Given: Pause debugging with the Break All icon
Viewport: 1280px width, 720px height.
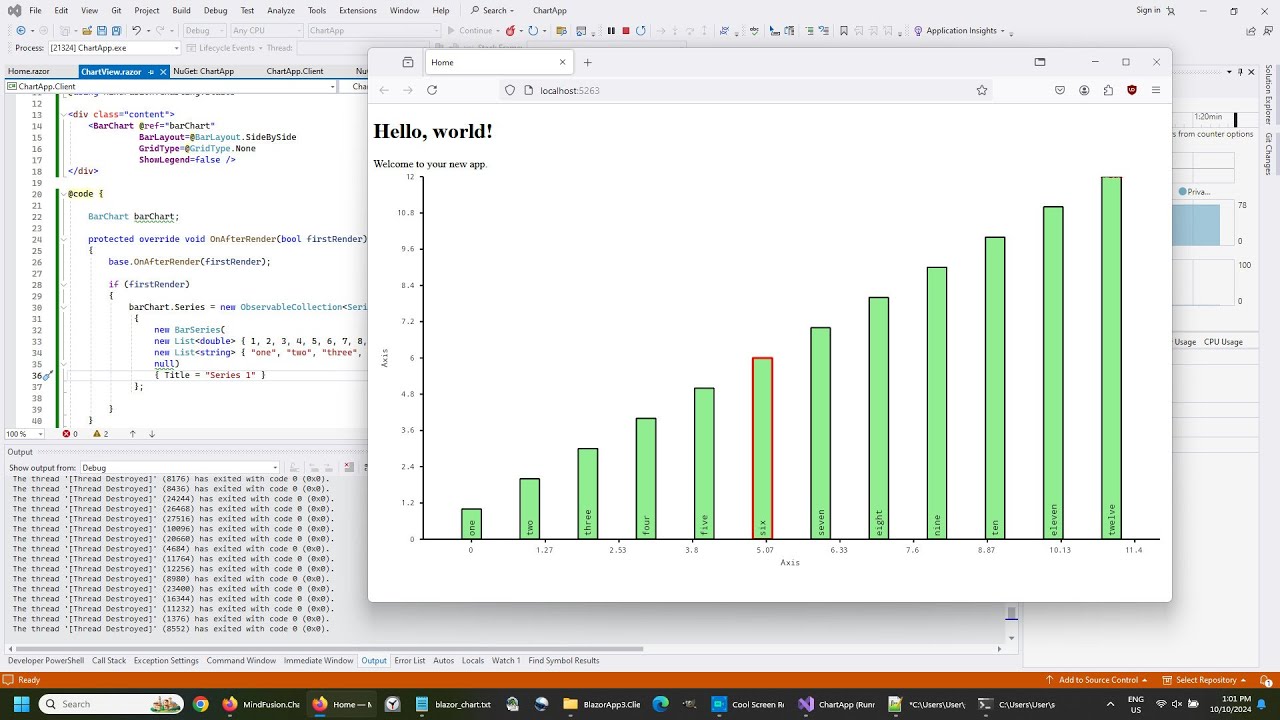Looking at the screenshot, I should pos(611,30).
